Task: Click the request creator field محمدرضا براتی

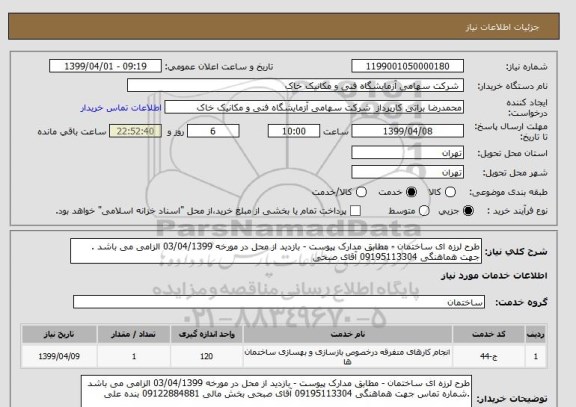Action: (314, 108)
